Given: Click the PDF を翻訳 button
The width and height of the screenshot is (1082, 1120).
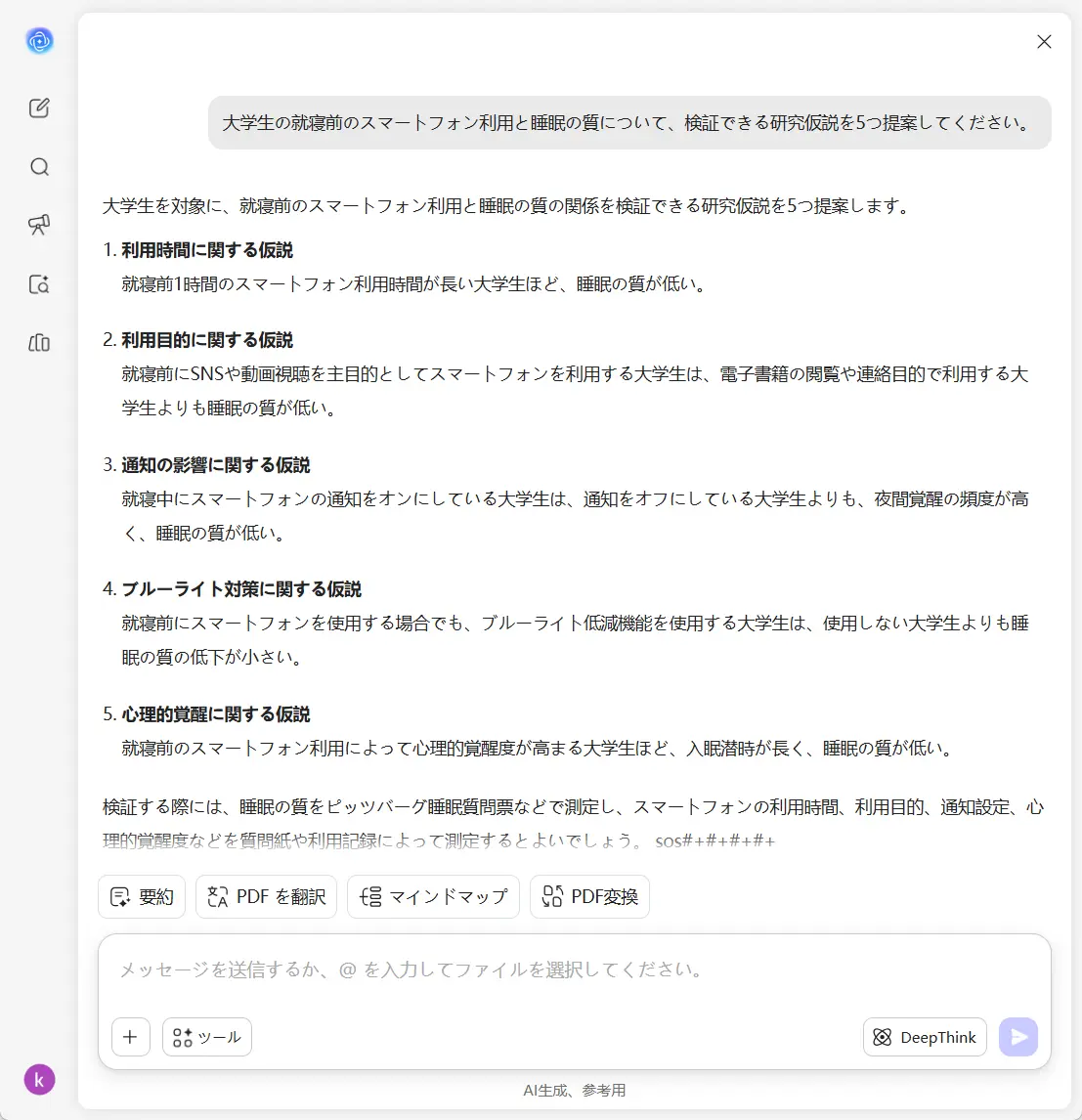Looking at the screenshot, I should click(267, 896).
